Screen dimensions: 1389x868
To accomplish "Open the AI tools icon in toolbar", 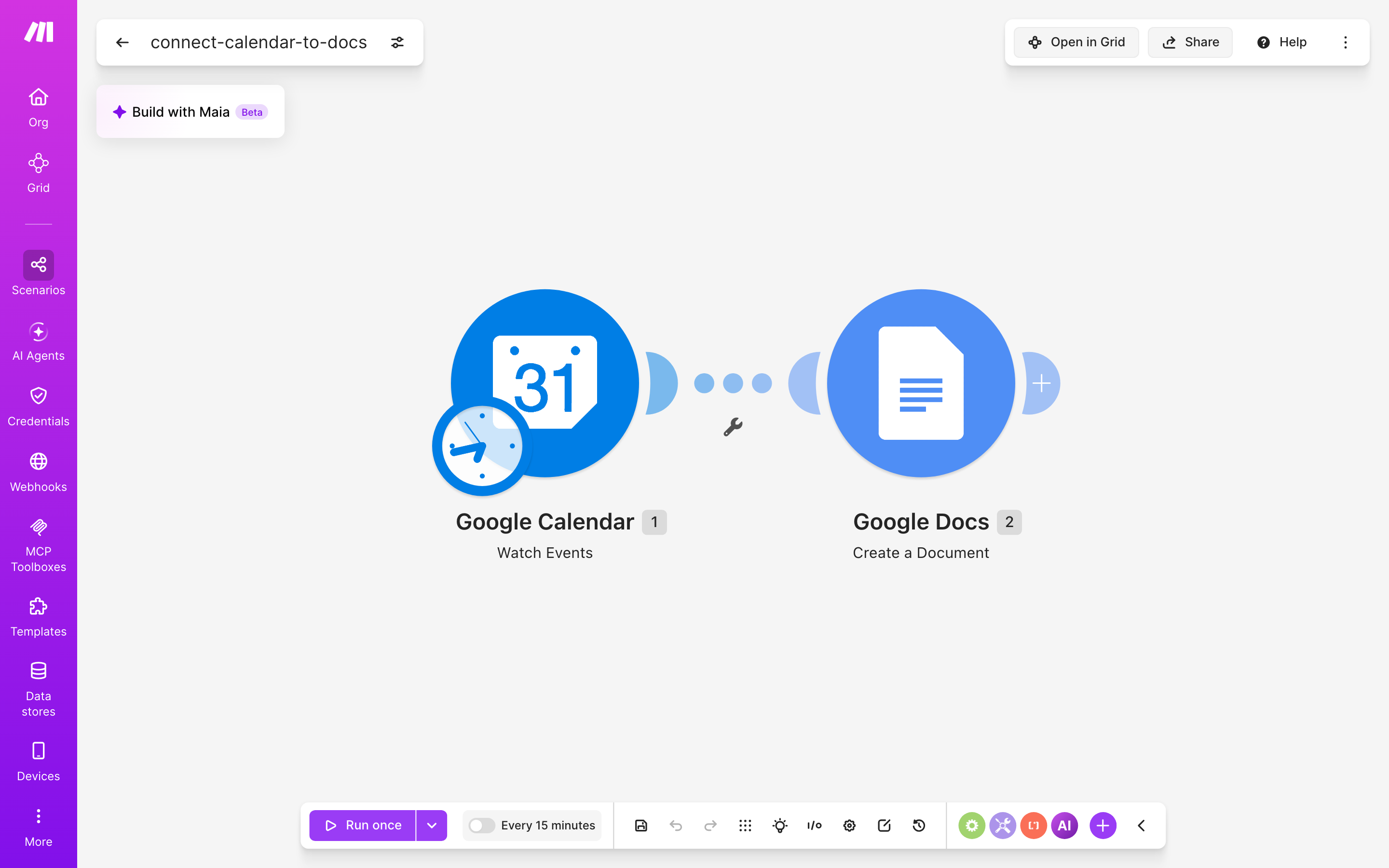I will click(1065, 826).
